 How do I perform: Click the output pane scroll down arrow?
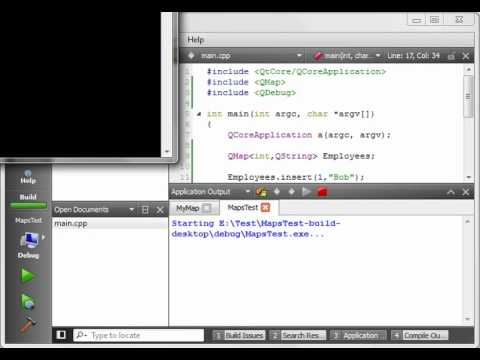pyautogui.click(x=468, y=319)
